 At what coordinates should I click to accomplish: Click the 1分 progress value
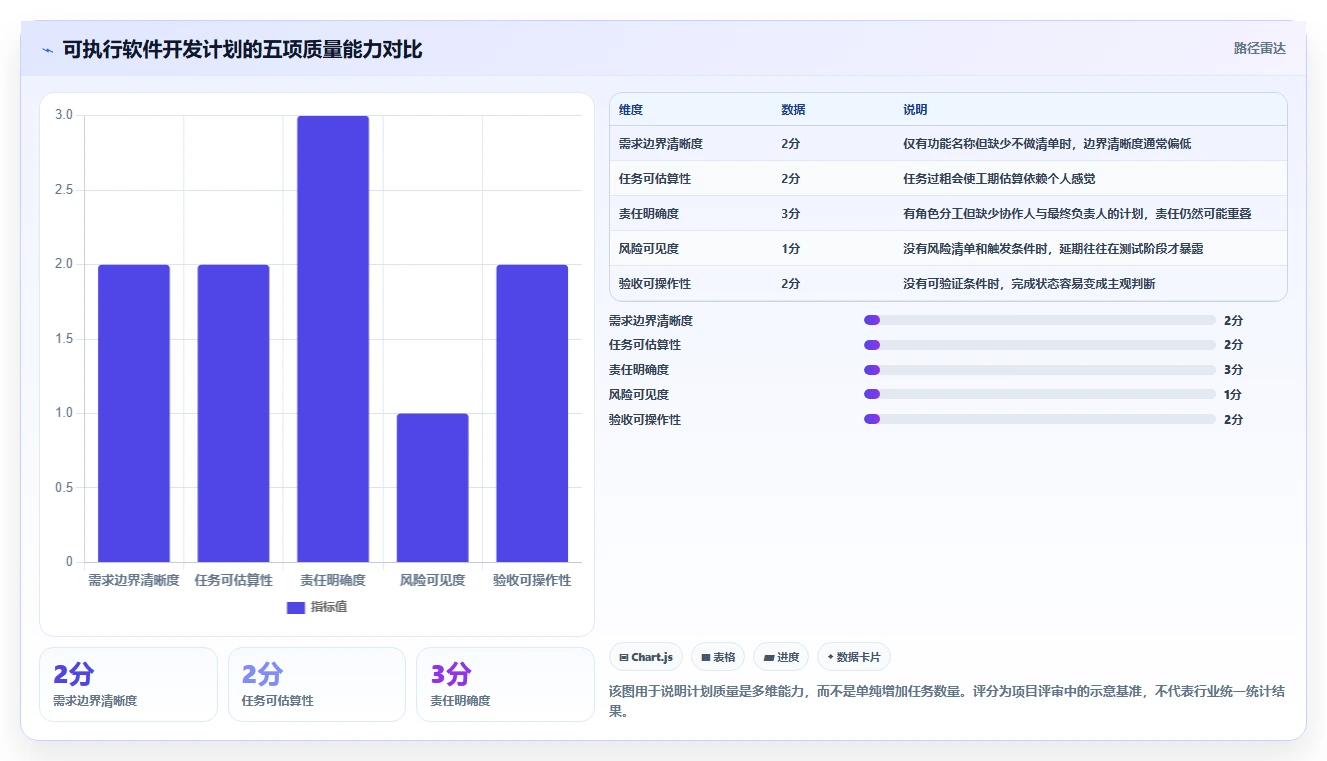pyautogui.click(x=1233, y=394)
